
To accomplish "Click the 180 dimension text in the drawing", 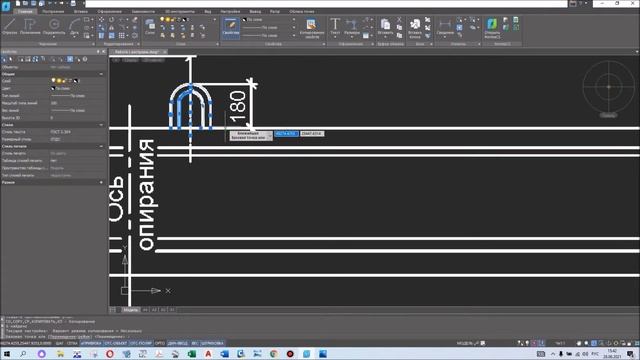I will tap(238, 107).
